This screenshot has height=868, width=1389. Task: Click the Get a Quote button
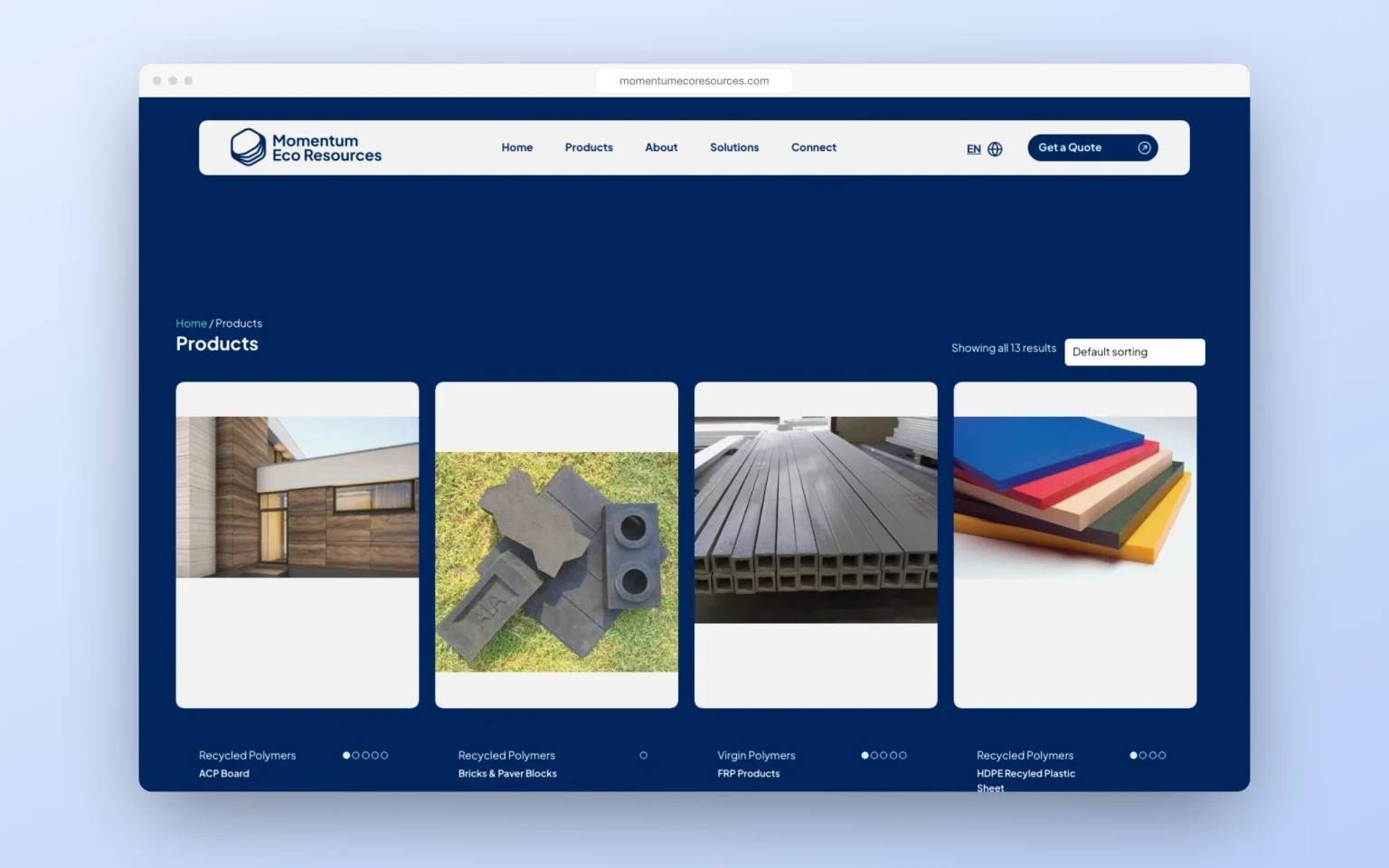[1092, 147]
